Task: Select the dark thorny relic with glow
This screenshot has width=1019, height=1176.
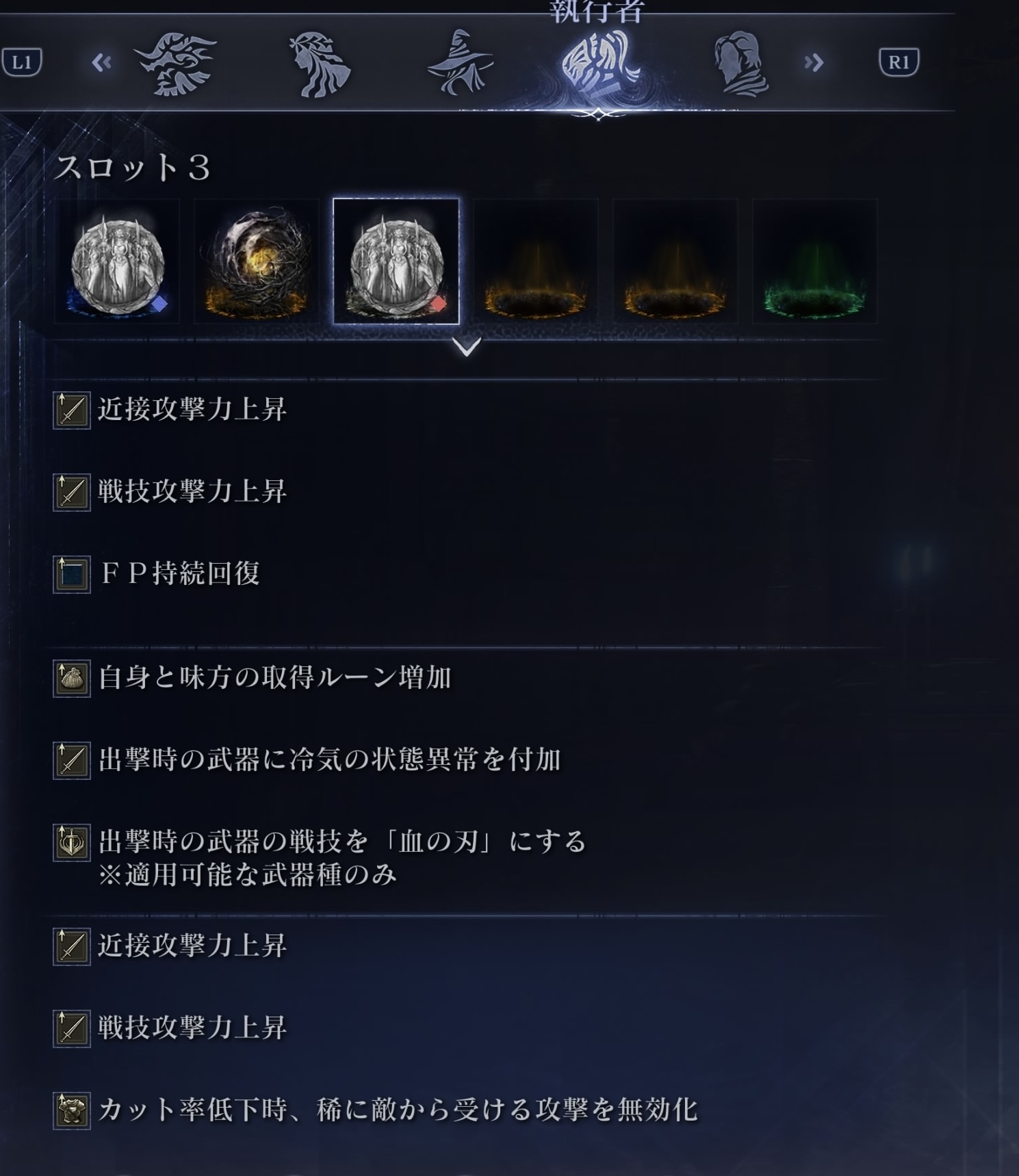Action: (x=257, y=261)
